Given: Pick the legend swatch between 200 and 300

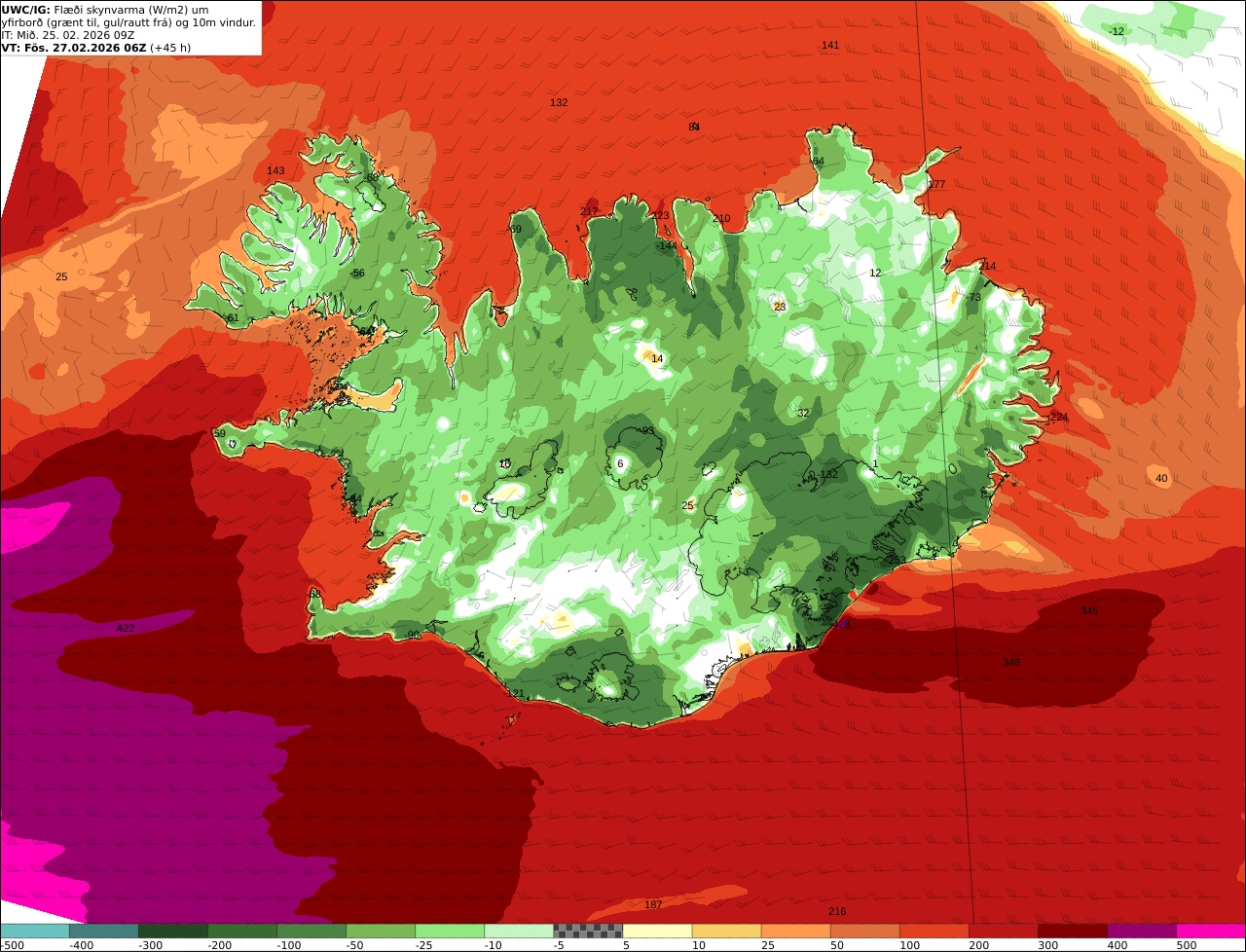Looking at the screenshot, I should tap(1003, 931).
